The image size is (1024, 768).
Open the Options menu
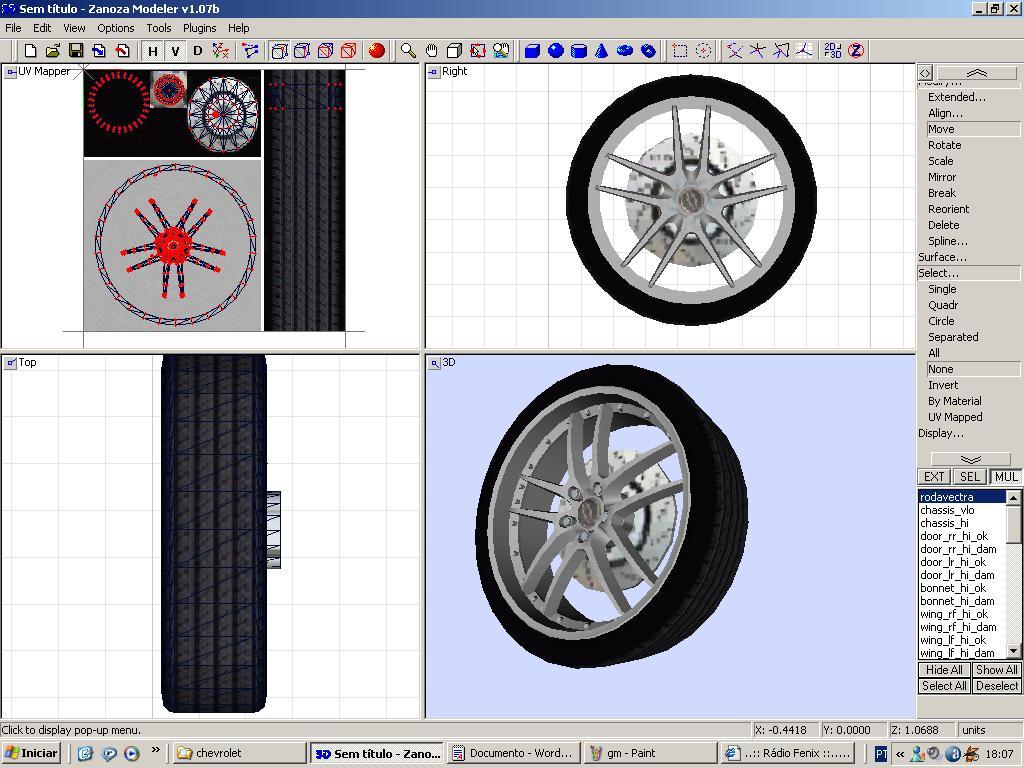(x=116, y=28)
